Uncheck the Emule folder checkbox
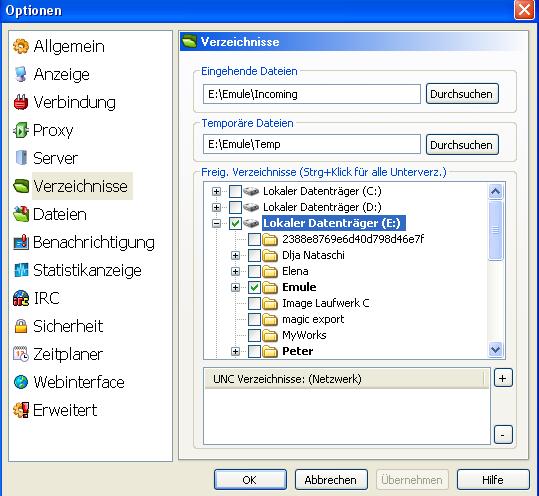This screenshot has width=539, height=496. click(x=254, y=287)
